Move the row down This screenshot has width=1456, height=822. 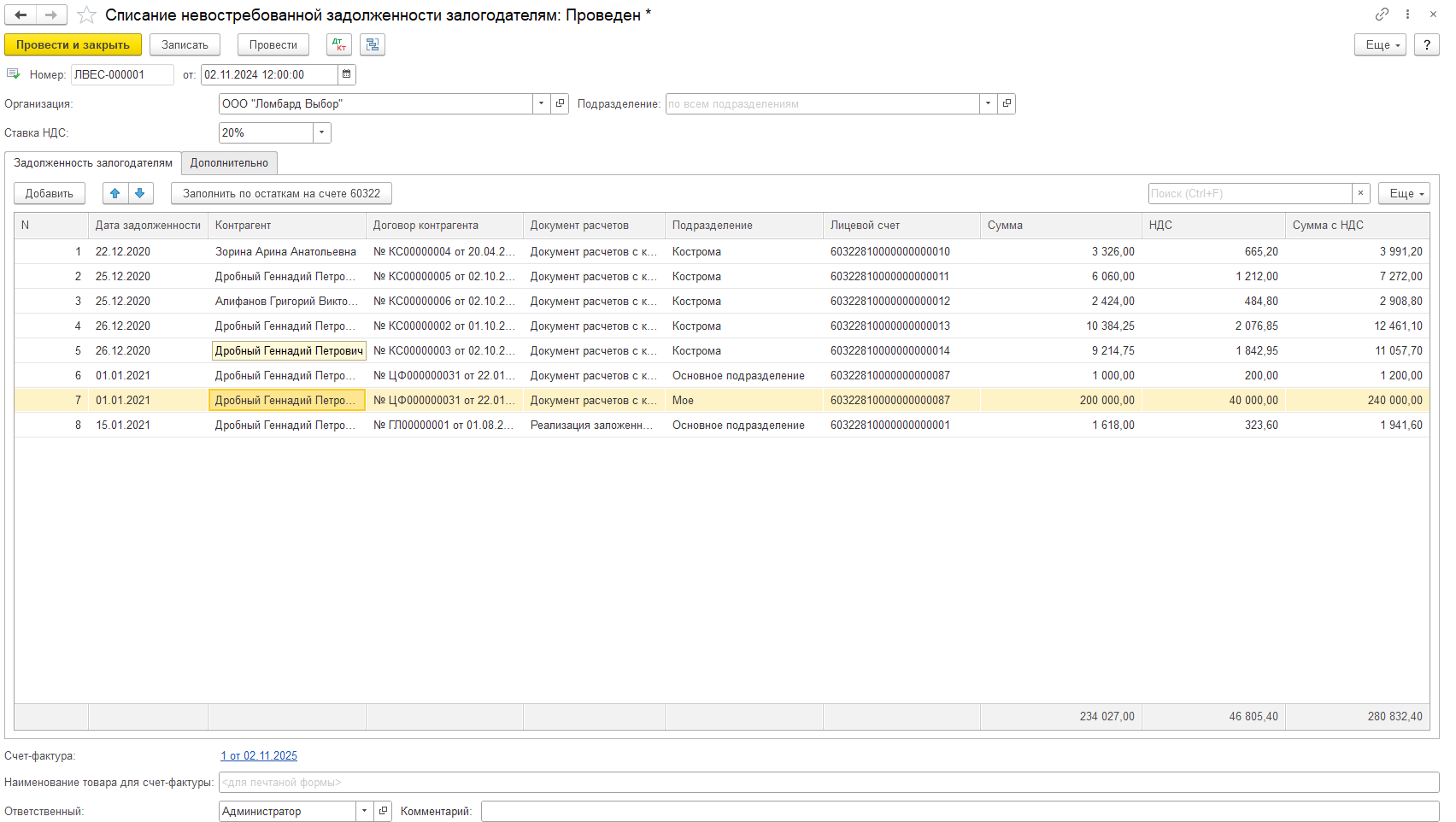[140, 193]
